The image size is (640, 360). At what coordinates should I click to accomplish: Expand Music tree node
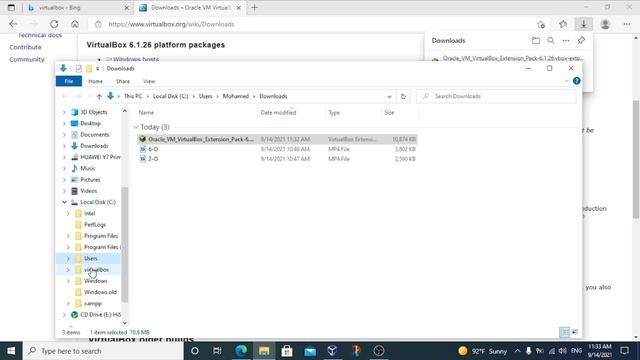point(64,168)
